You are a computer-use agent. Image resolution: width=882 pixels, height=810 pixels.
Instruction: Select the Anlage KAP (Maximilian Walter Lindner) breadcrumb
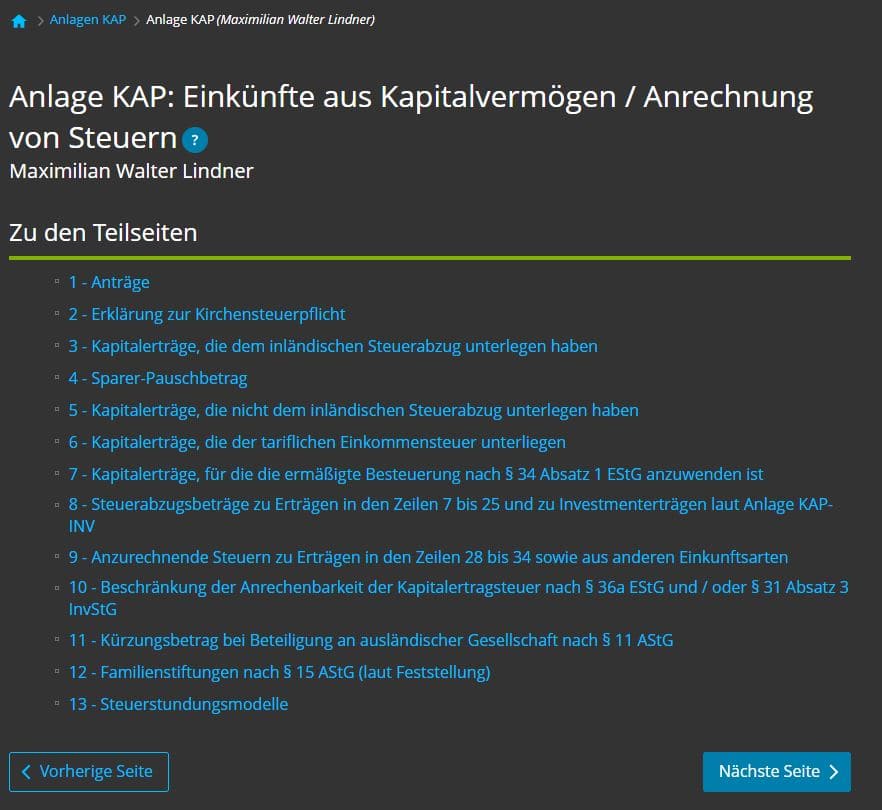(x=260, y=19)
